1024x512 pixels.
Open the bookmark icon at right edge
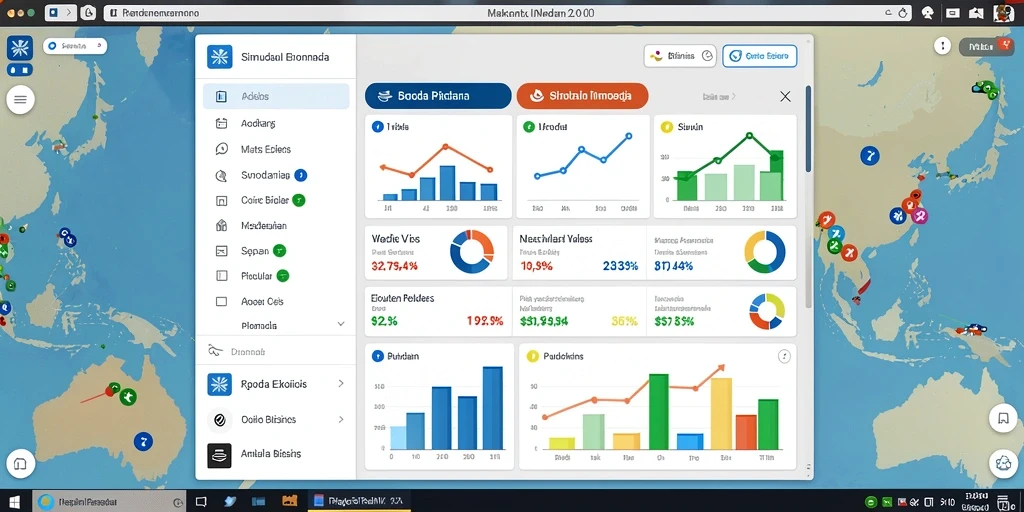[1003, 419]
